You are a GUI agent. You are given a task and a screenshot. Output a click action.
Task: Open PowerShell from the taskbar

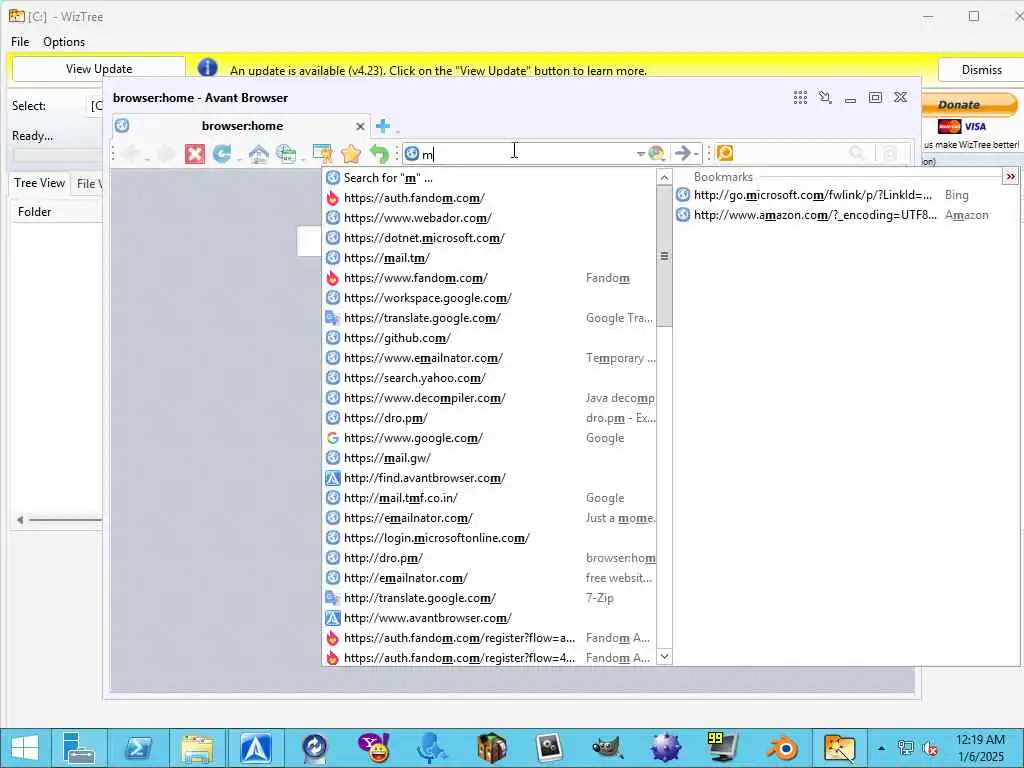138,748
